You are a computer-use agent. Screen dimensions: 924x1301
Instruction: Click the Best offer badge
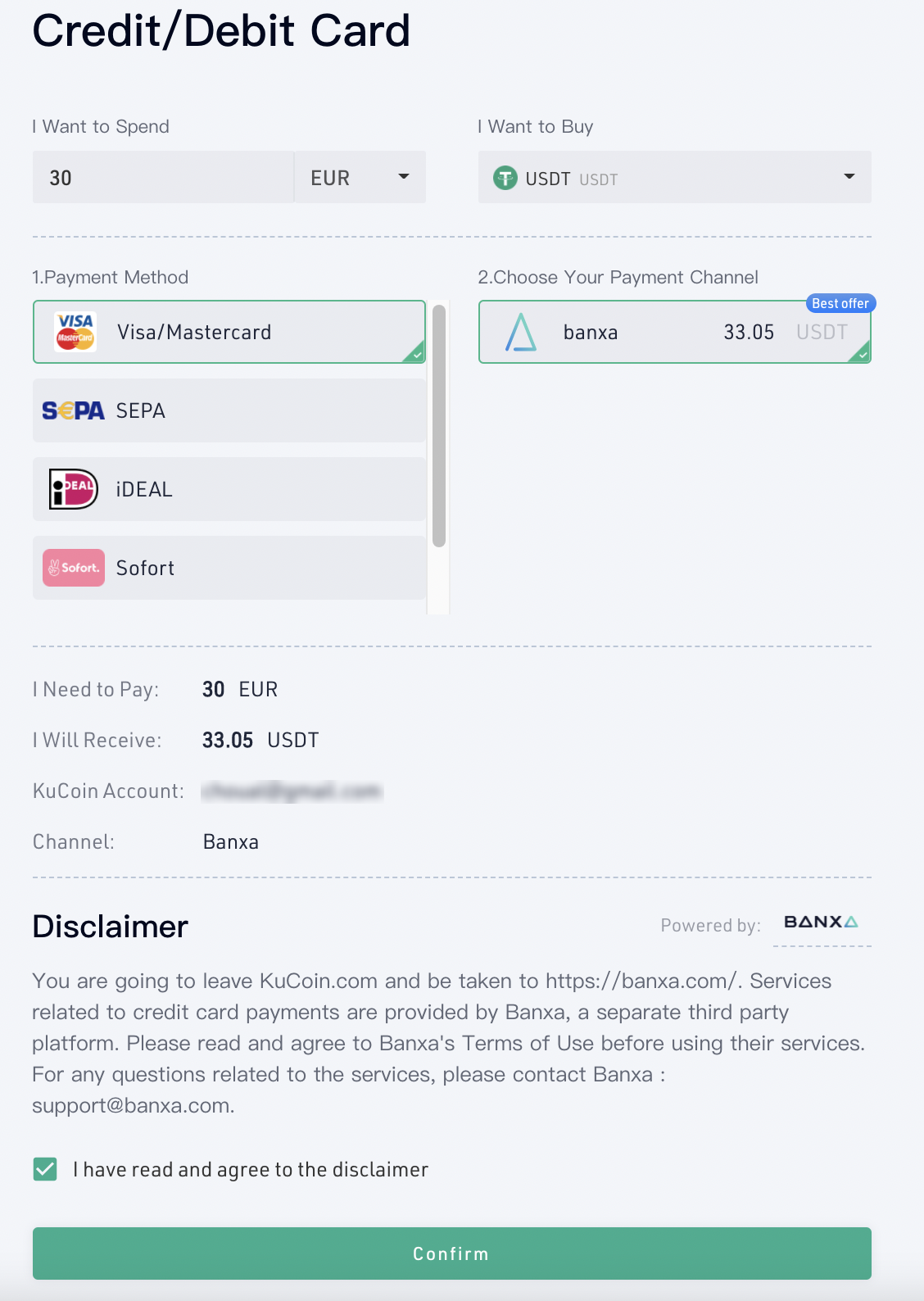(840, 303)
